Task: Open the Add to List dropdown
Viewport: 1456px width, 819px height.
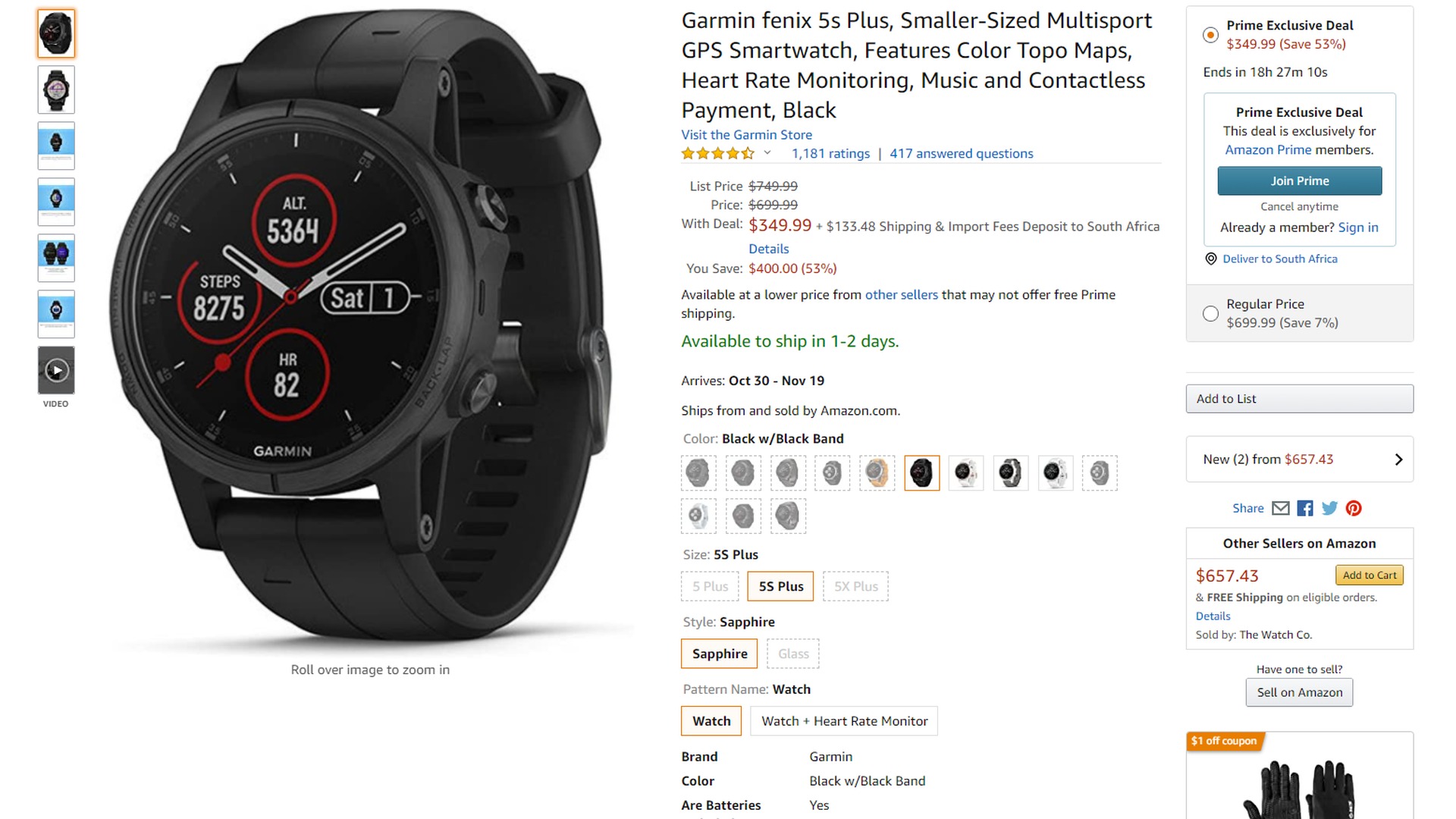Action: point(1300,399)
